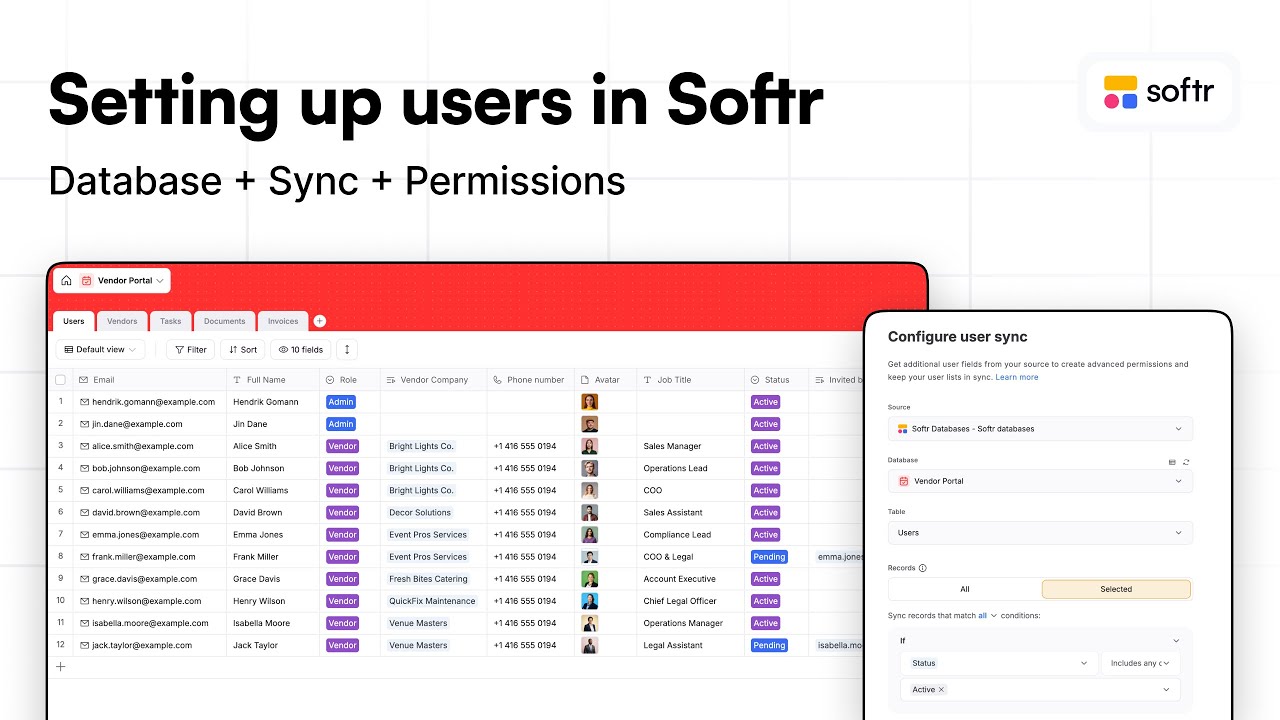Open the Vendor Portal database switcher

[122, 281]
